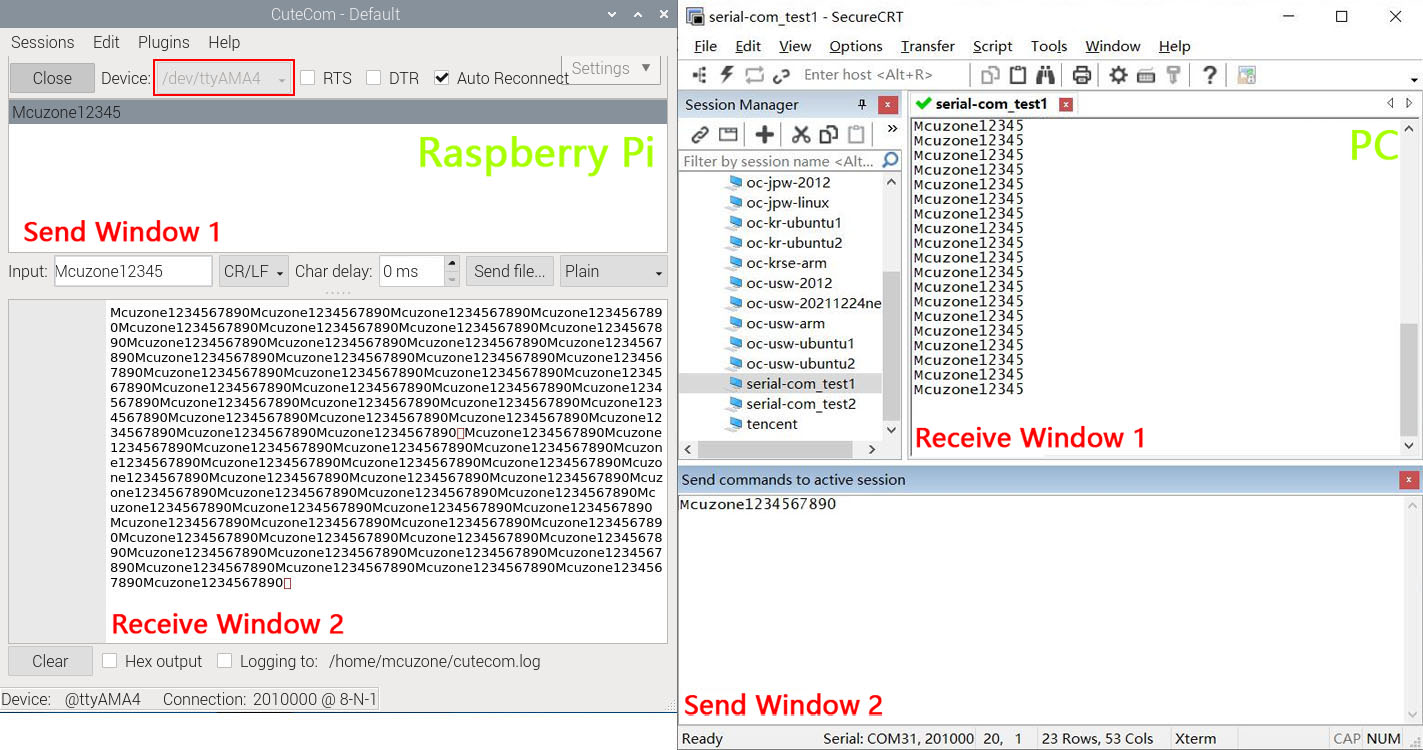Select serial-com_test2 in the session list
This screenshot has height=750, width=1423.
[800, 404]
